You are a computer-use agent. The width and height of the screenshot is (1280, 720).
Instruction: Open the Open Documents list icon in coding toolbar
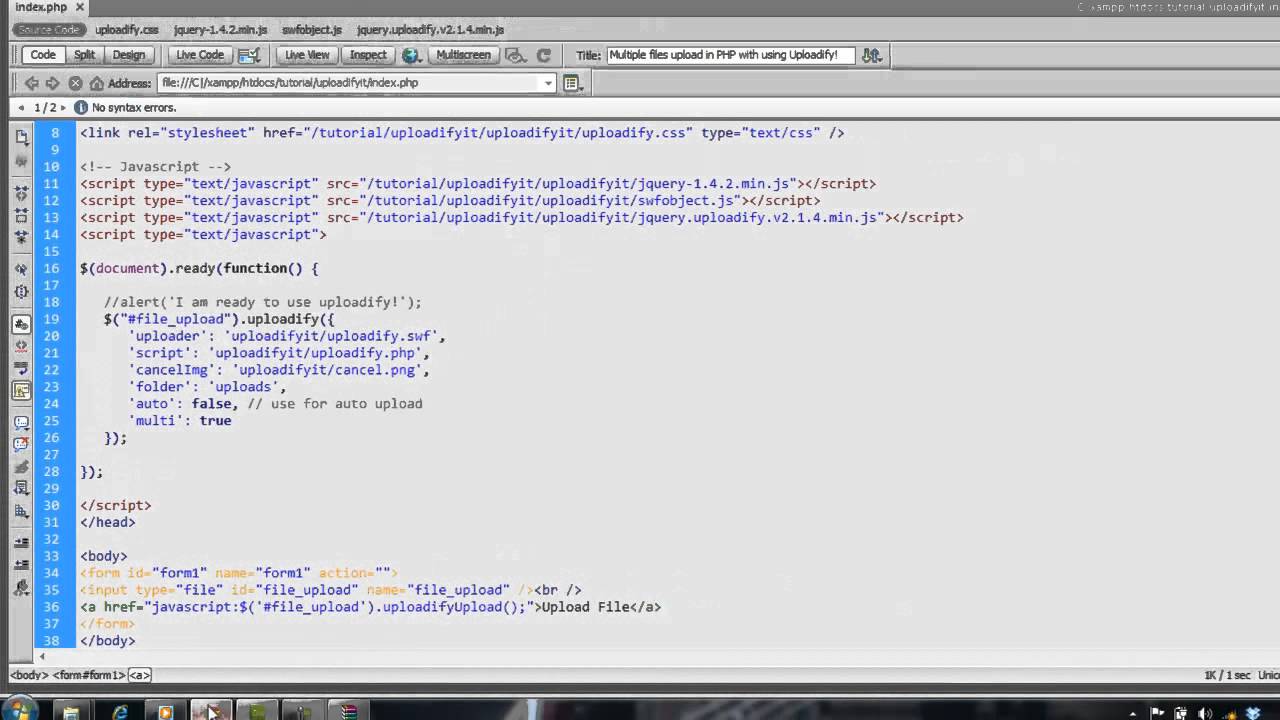coord(21,137)
